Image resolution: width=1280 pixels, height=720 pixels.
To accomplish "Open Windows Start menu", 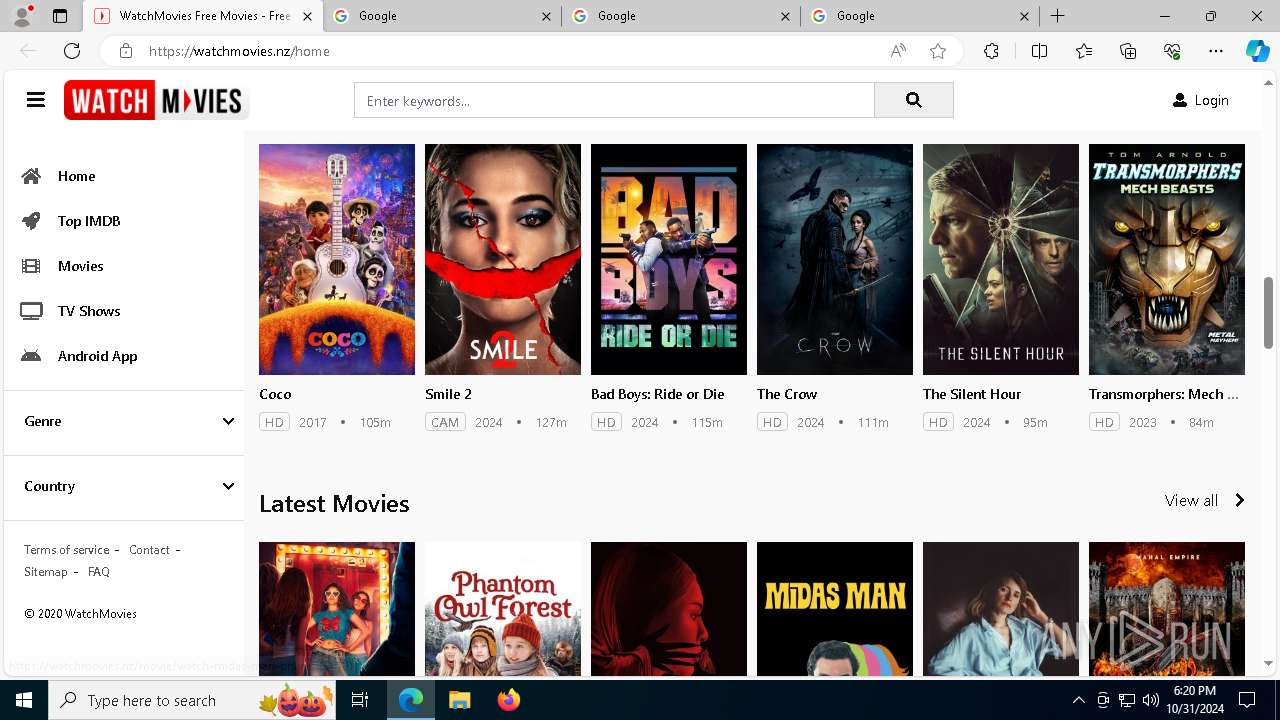I will point(24,700).
